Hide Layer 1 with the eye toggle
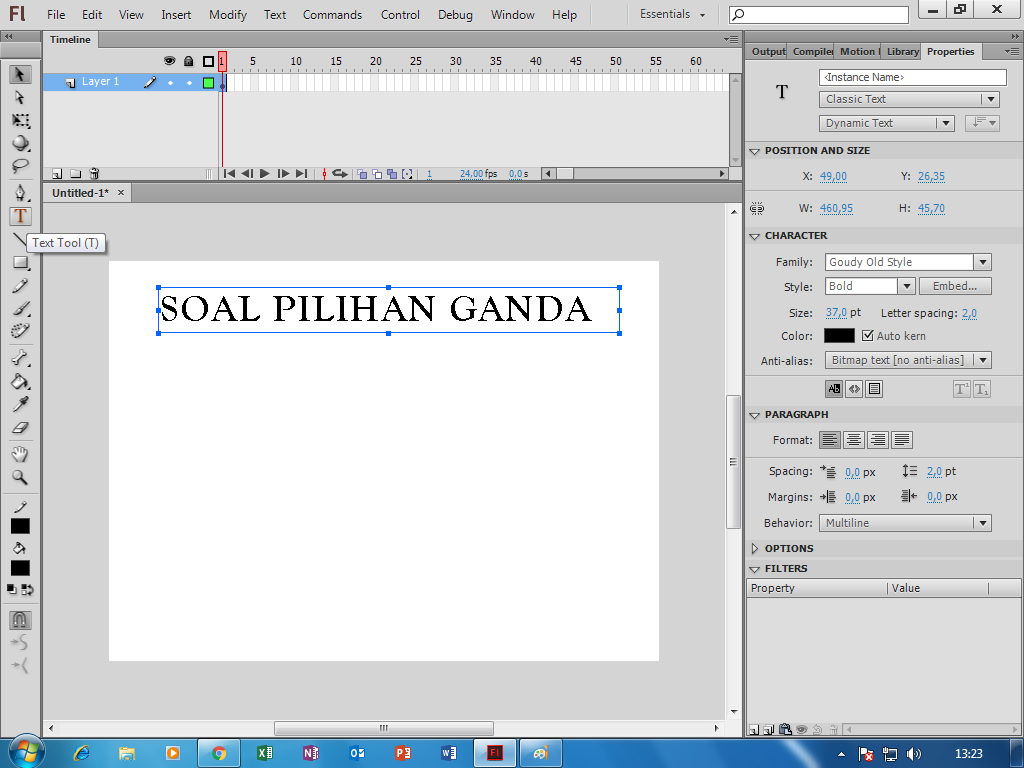The width and height of the screenshot is (1024, 768). click(x=169, y=81)
